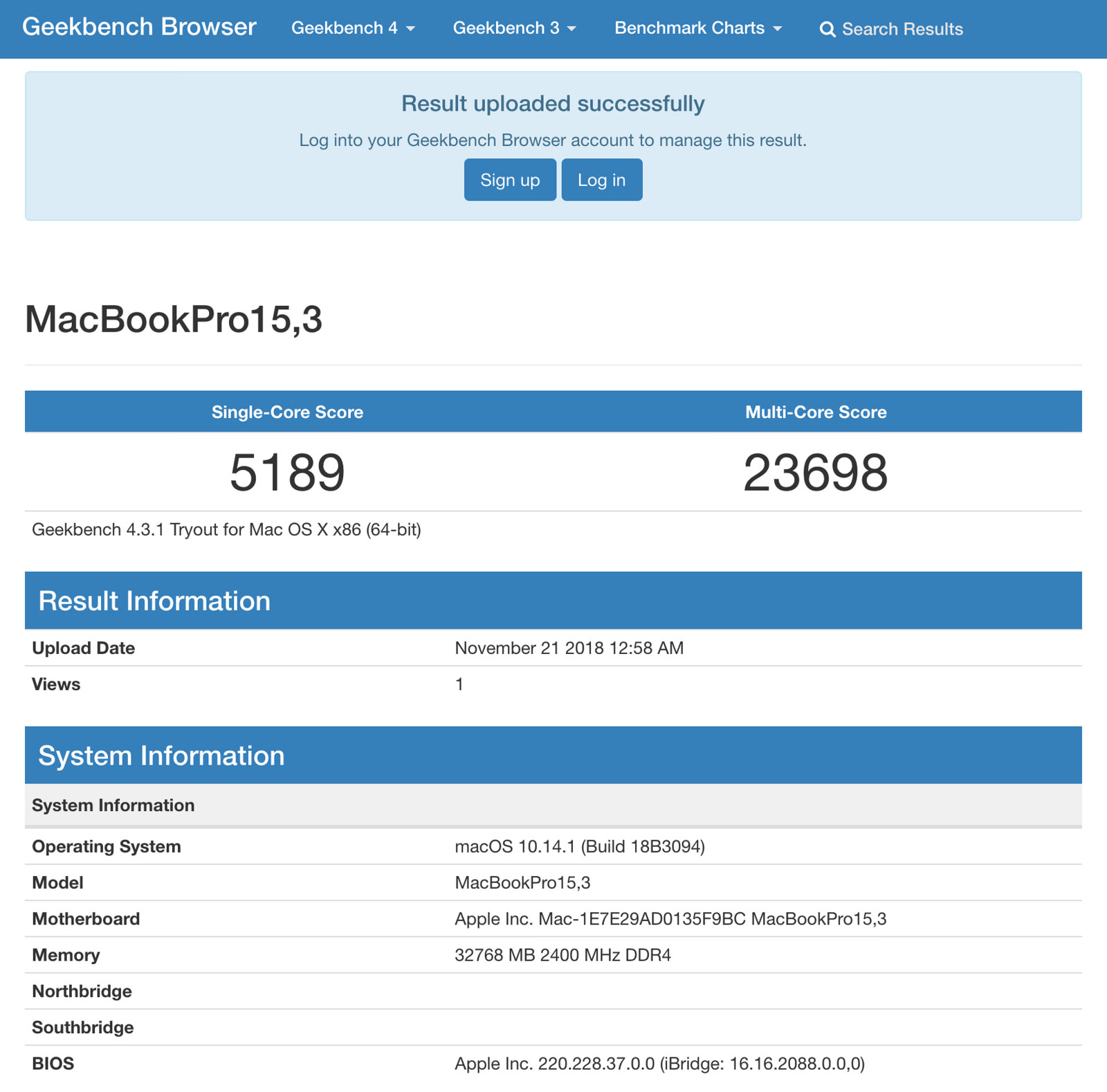Open the Benchmark Charts dropdown

698,28
